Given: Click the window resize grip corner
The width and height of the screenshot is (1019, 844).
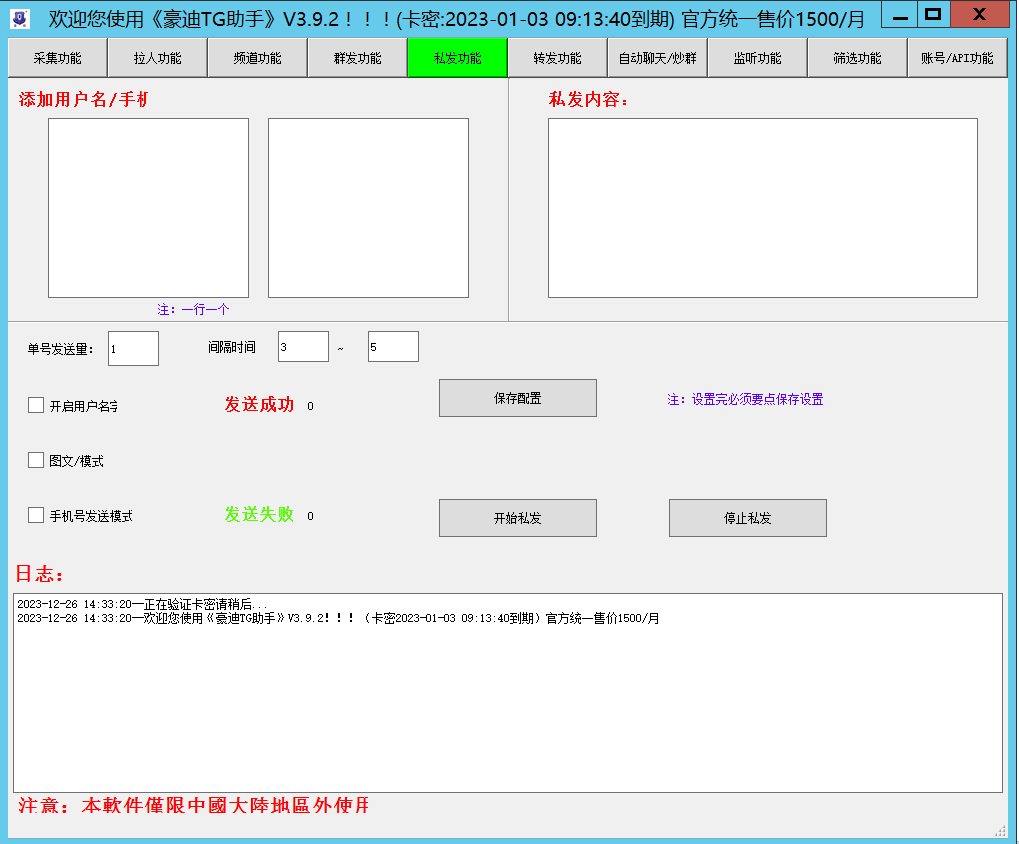Looking at the screenshot, I should click(x=1001, y=831).
